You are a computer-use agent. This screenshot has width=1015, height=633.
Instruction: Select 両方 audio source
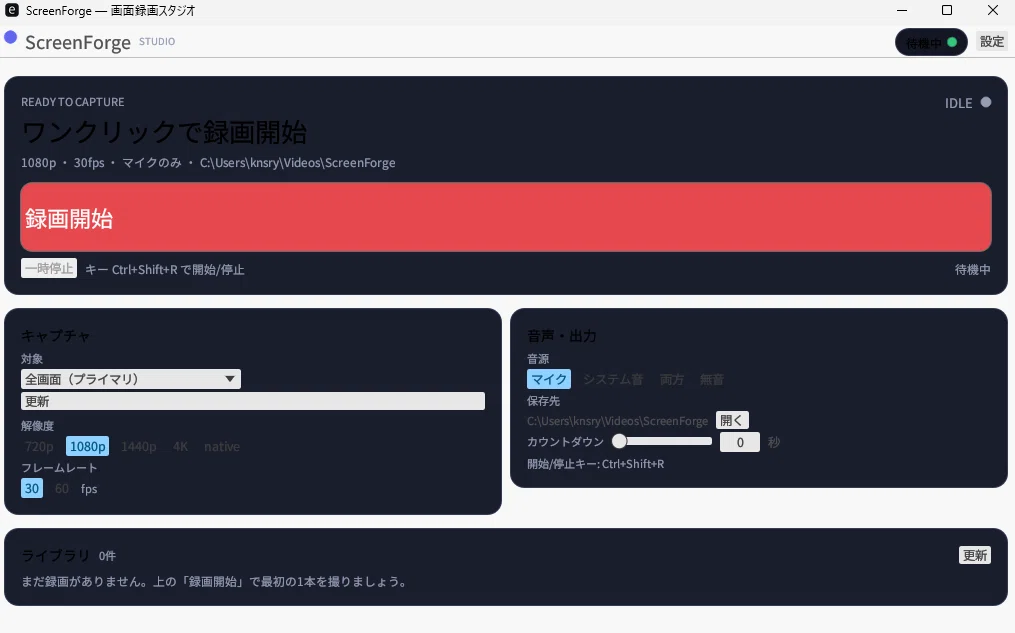pyautogui.click(x=672, y=379)
